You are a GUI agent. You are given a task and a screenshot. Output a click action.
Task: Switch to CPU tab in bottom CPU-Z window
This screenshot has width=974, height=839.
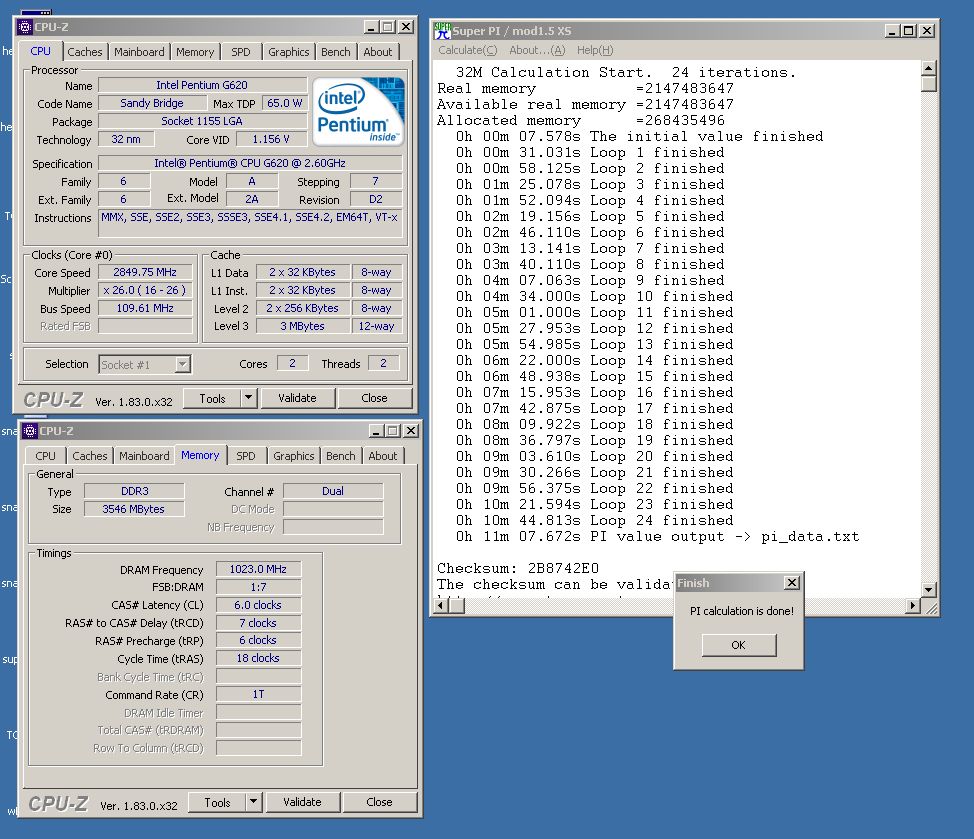(x=45, y=455)
